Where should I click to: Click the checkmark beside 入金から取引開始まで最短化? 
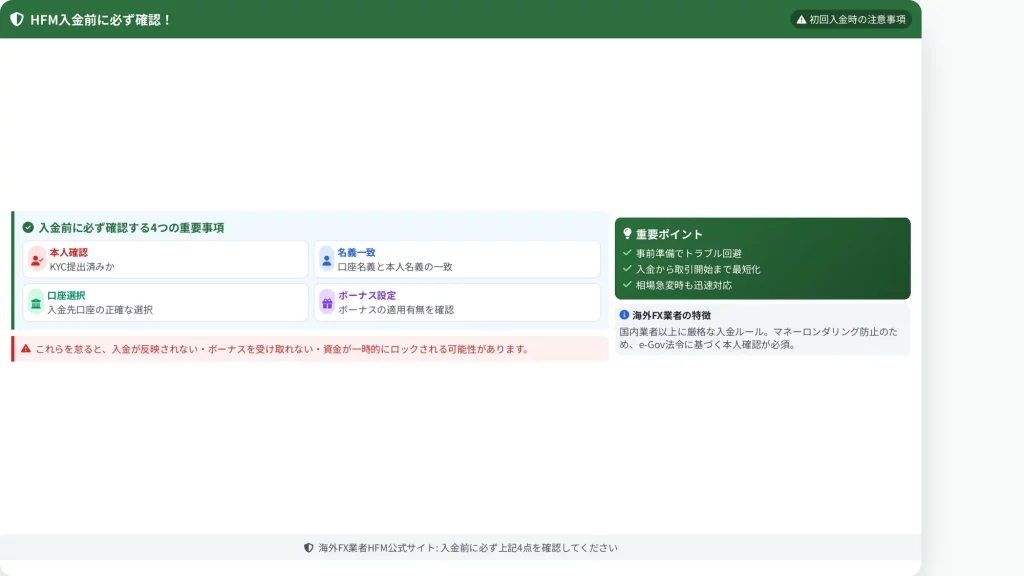[627, 269]
